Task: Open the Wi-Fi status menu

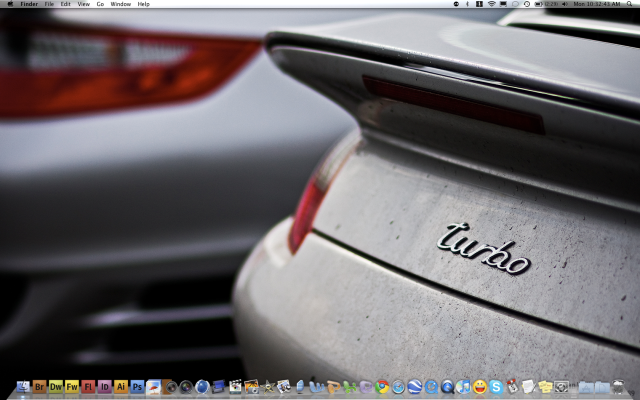Action: (491, 4)
